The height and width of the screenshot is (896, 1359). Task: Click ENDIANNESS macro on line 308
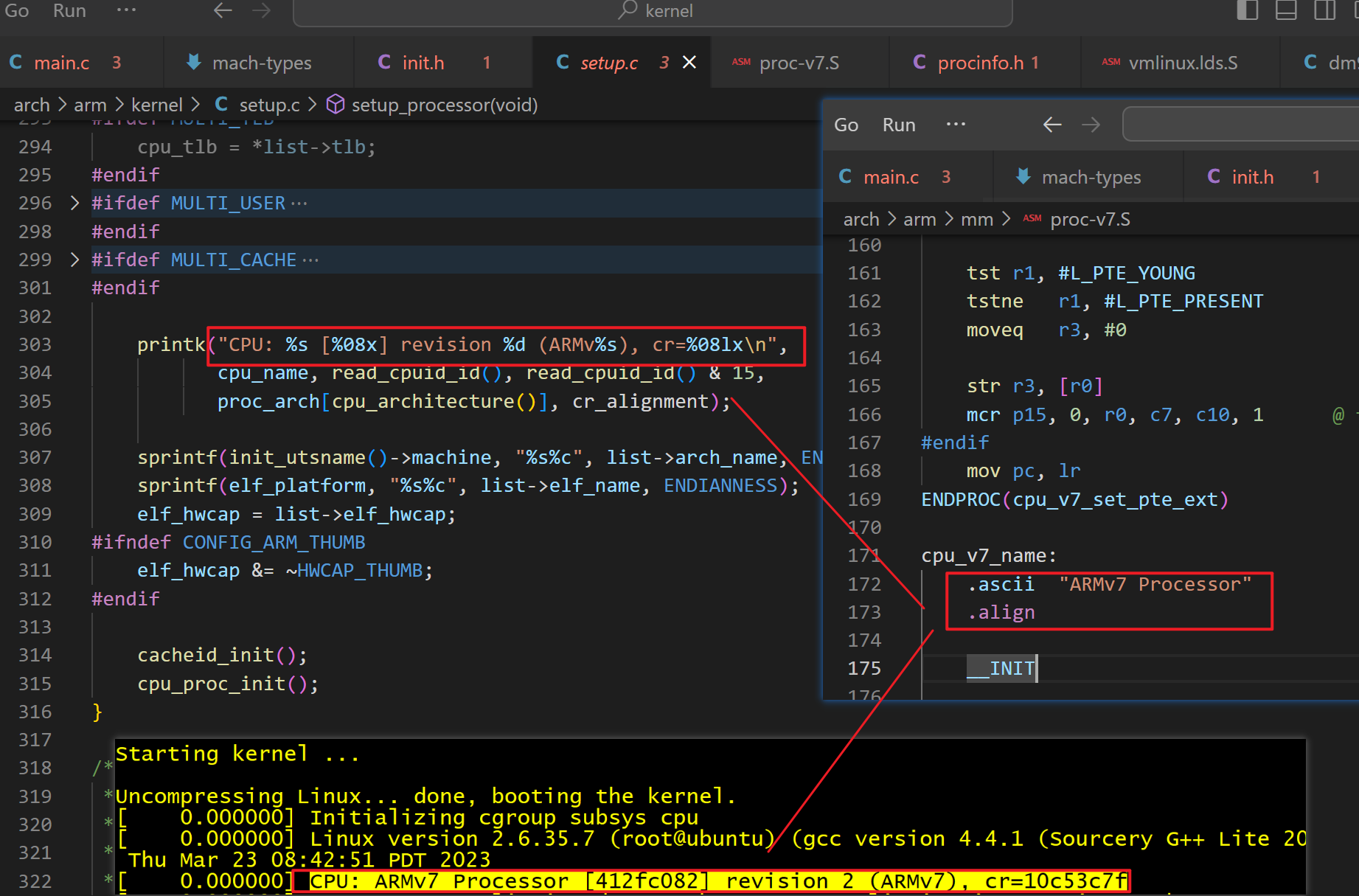pyautogui.click(x=720, y=485)
